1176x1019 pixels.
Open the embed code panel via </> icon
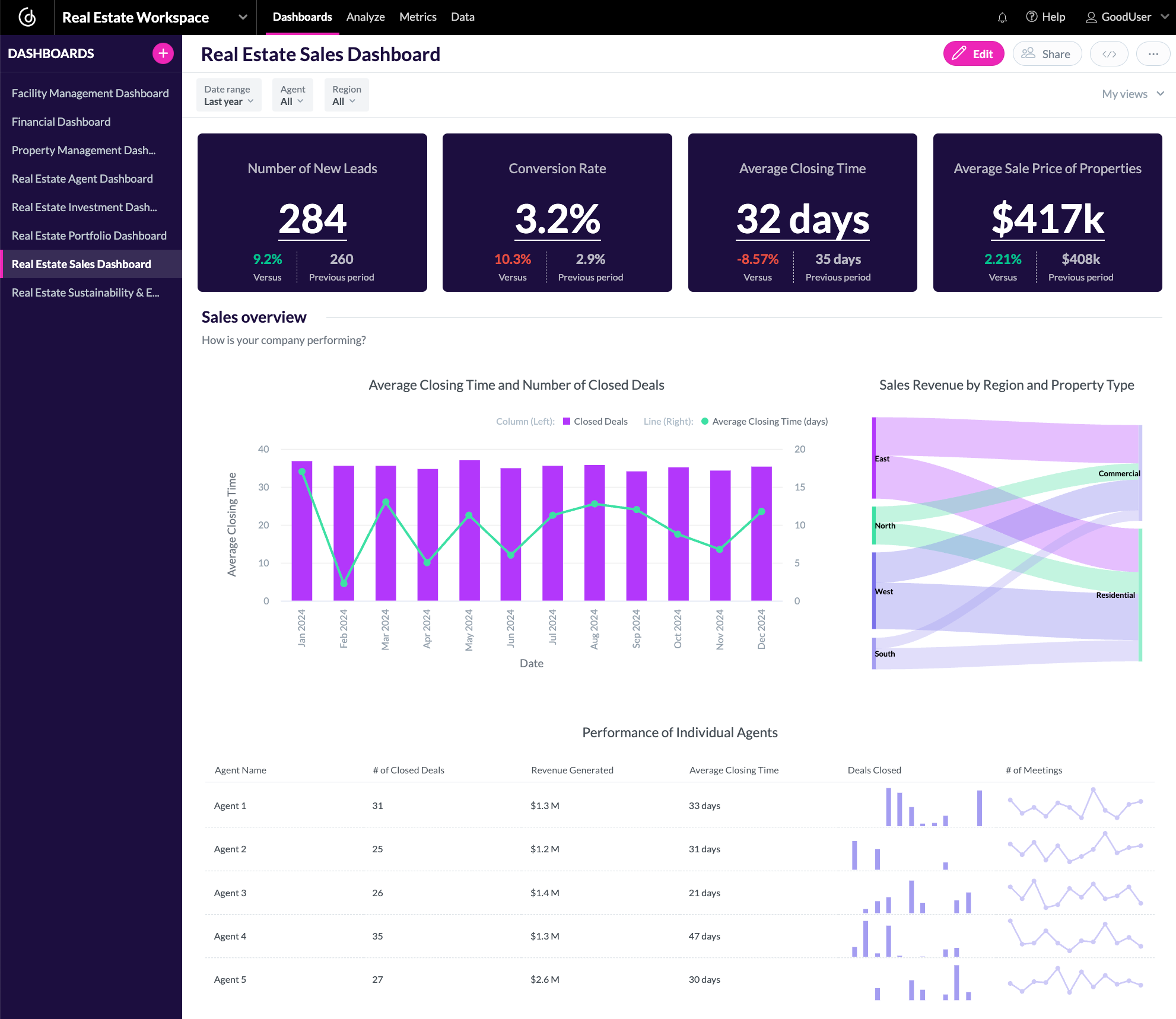[1109, 53]
